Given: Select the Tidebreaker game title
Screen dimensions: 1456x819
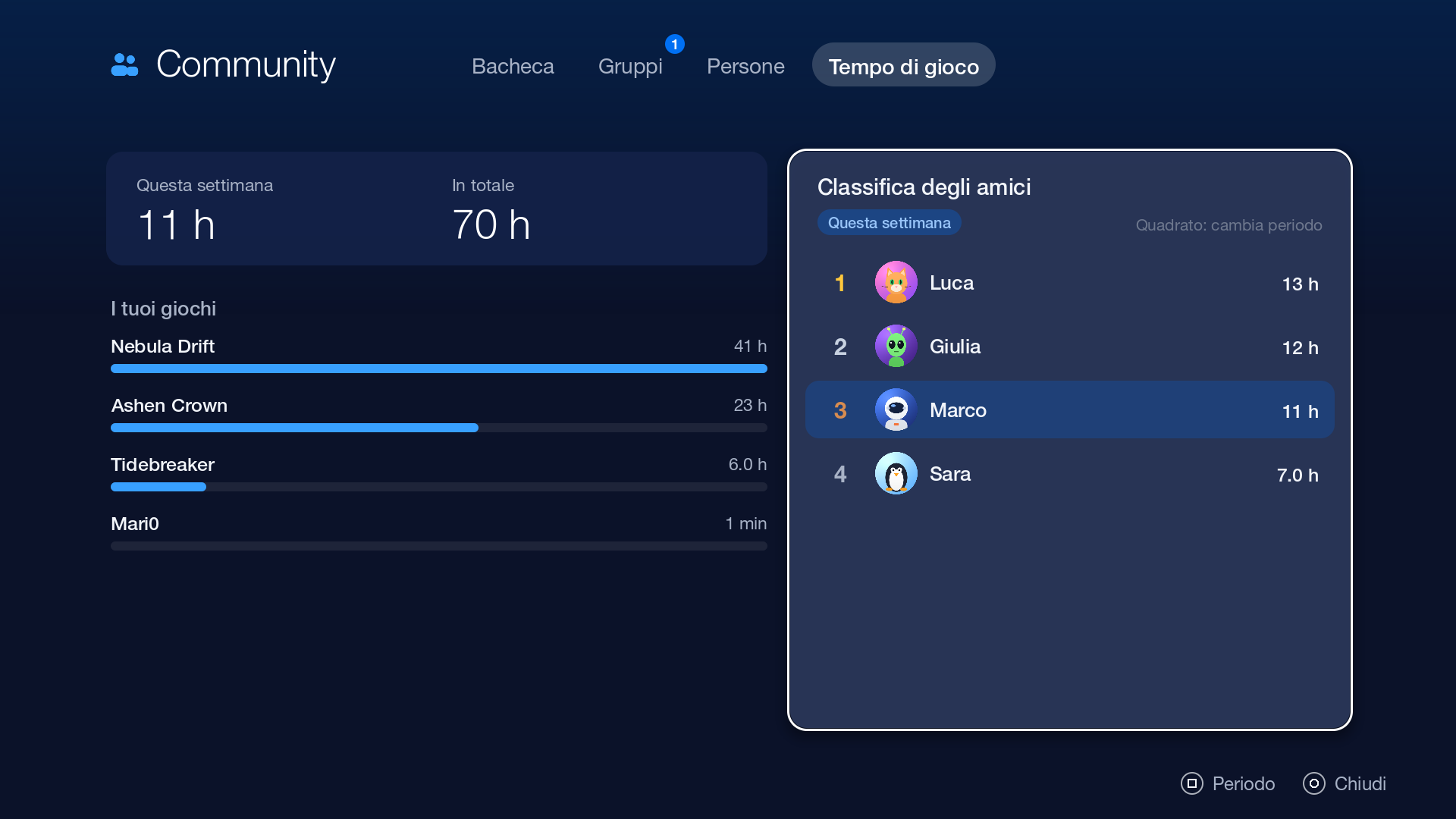Looking at the screenshot, I should [162, 465].
